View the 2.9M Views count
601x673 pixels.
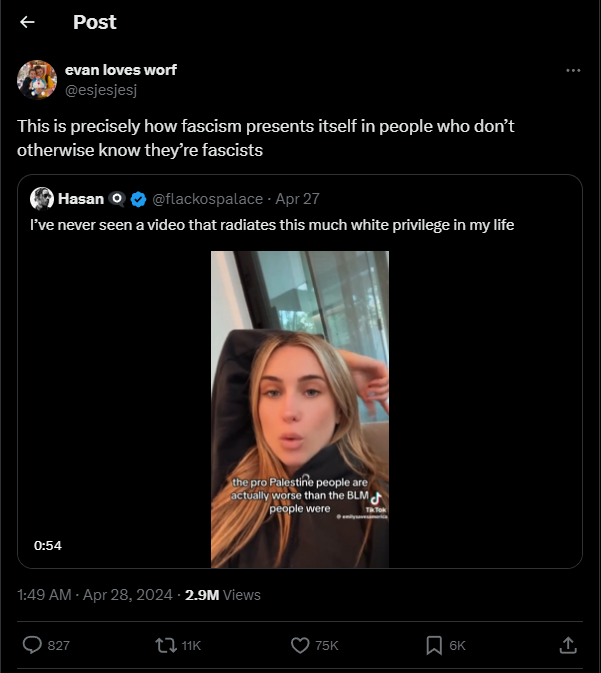click(x=222, y=594)
